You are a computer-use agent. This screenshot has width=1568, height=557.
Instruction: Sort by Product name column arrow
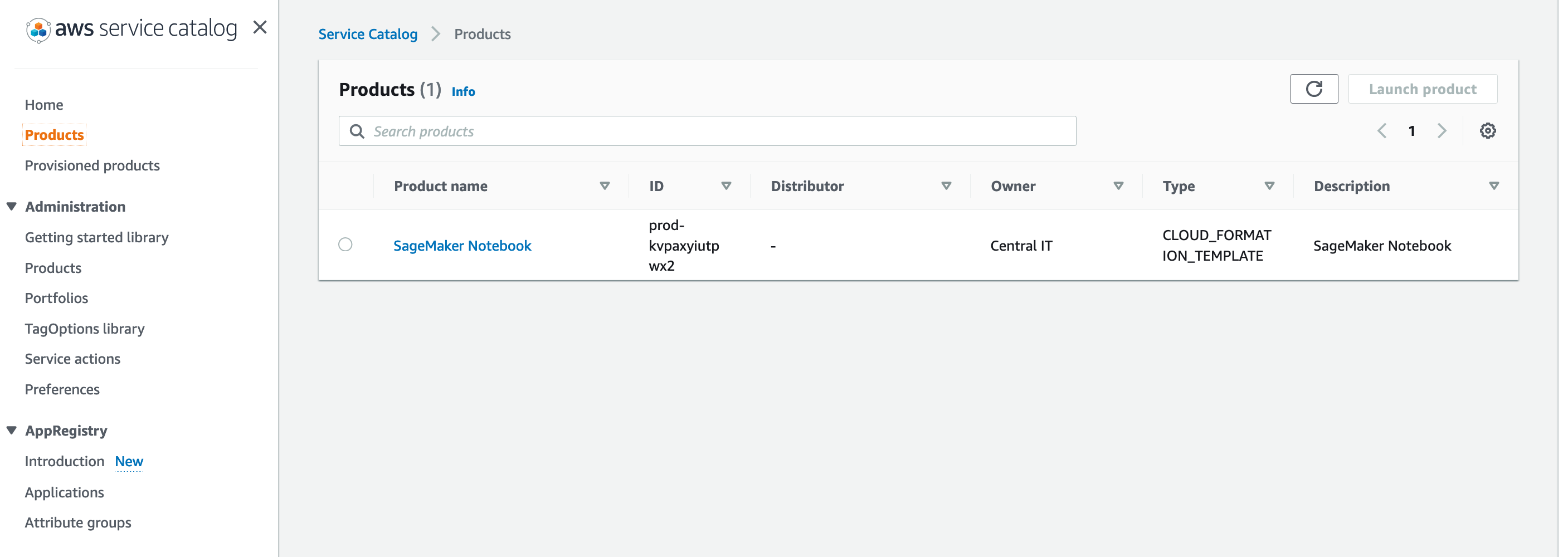605,186
